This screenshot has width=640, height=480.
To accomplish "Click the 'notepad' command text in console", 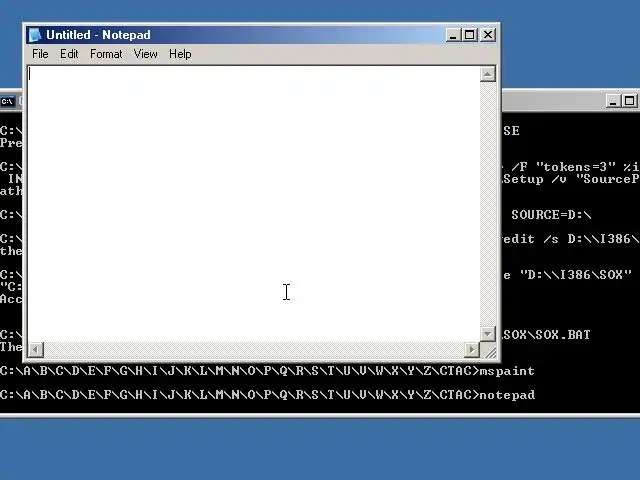I will [x=507, y=395].
